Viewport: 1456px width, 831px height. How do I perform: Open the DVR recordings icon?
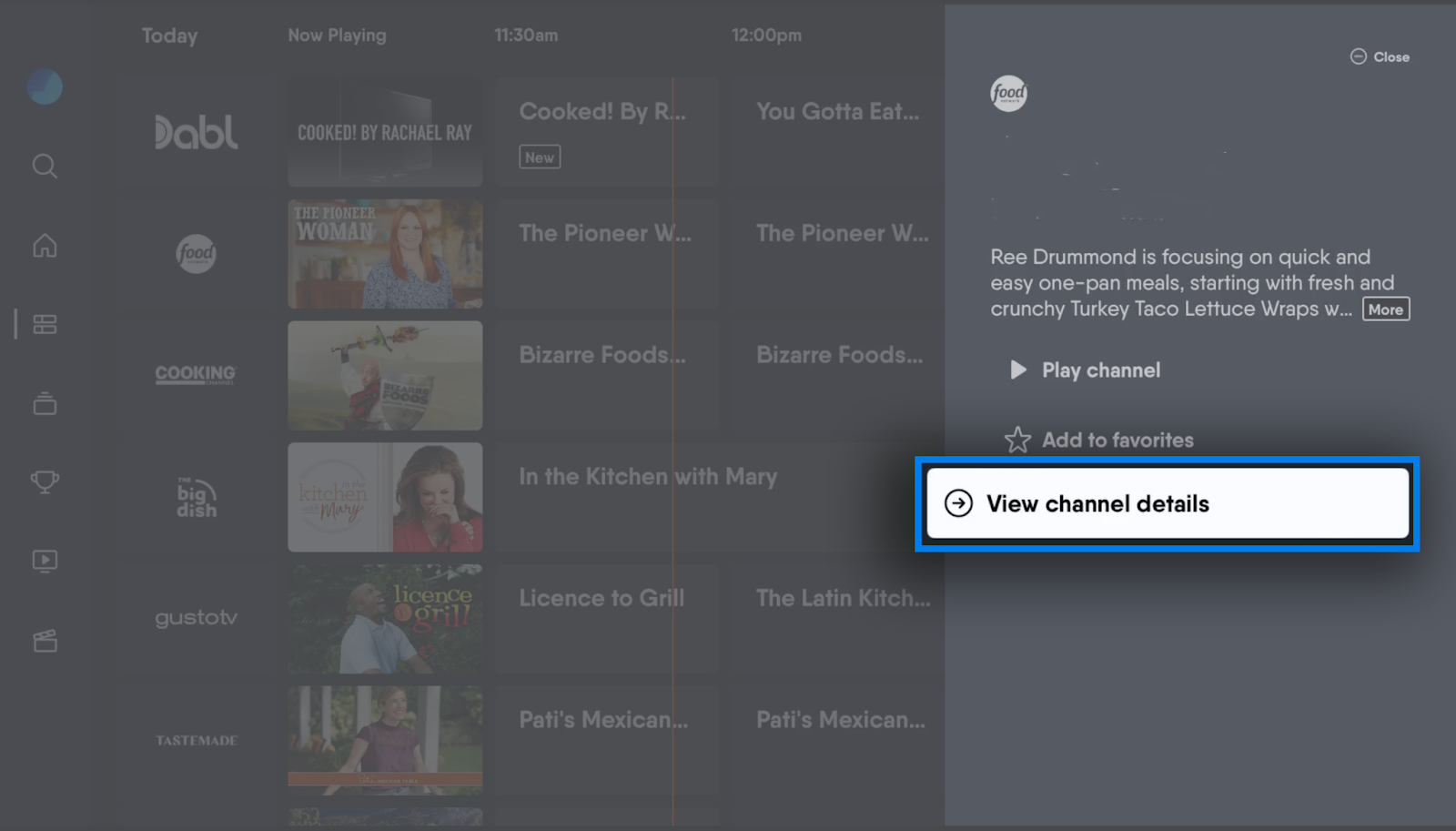pos(43,403)
